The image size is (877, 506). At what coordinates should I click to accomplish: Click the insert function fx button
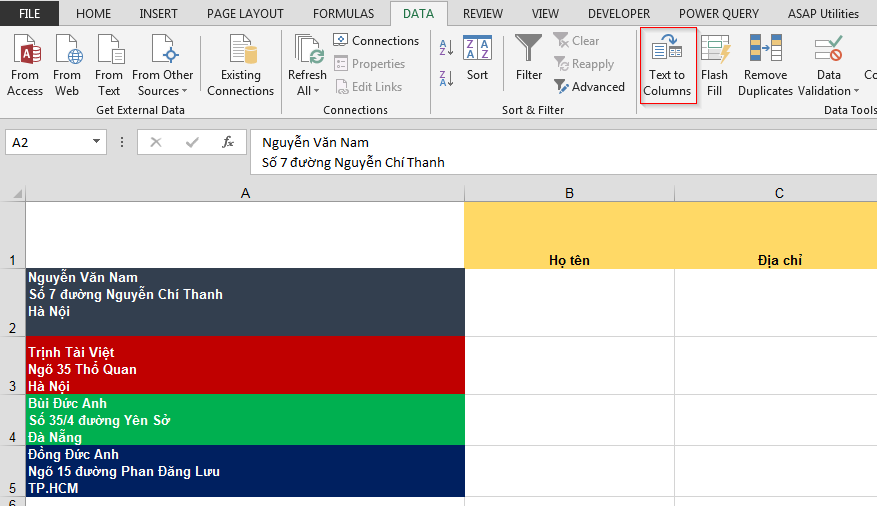pos(228,143)
